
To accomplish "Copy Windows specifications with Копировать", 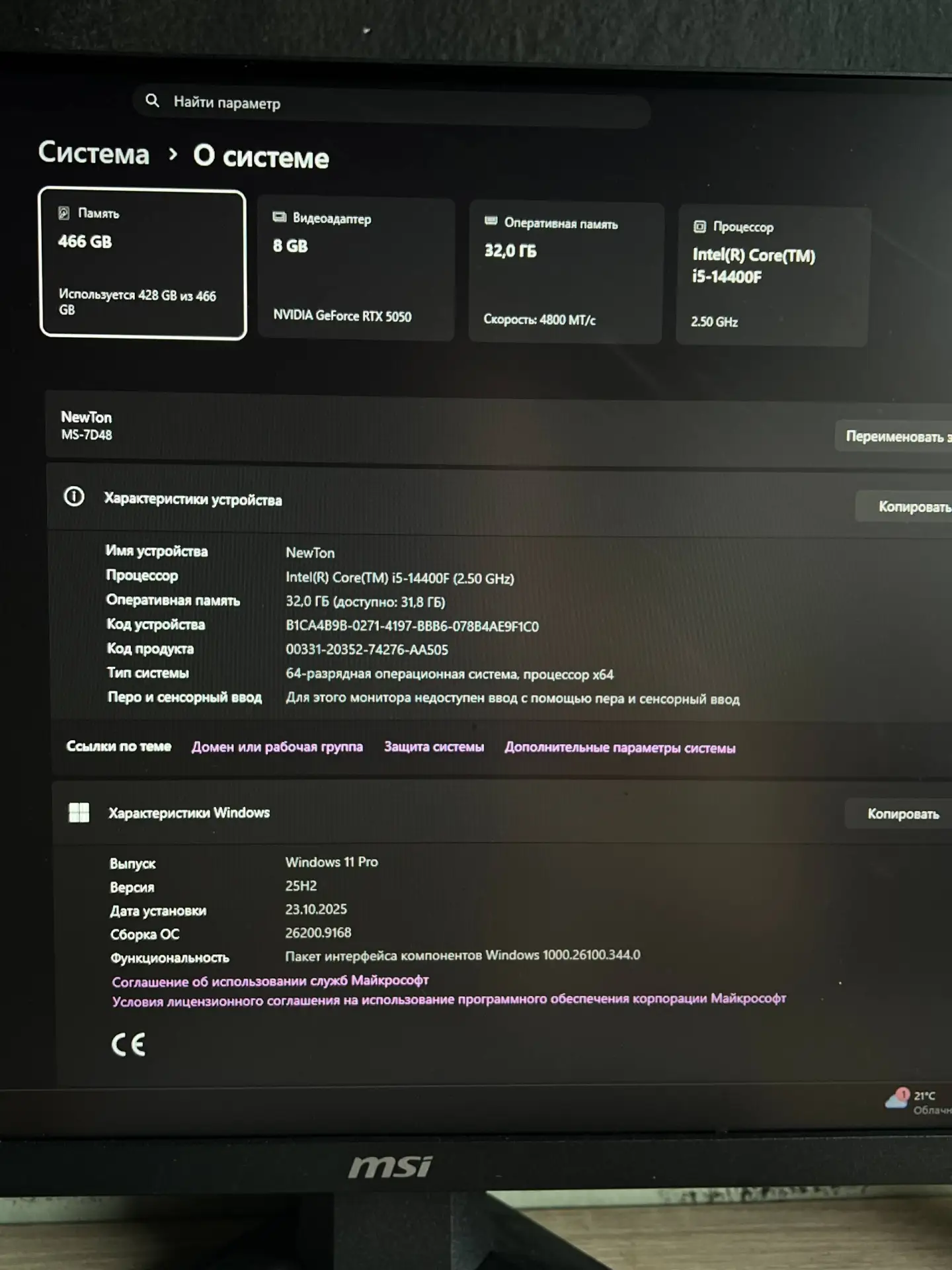I will (899, 814).
